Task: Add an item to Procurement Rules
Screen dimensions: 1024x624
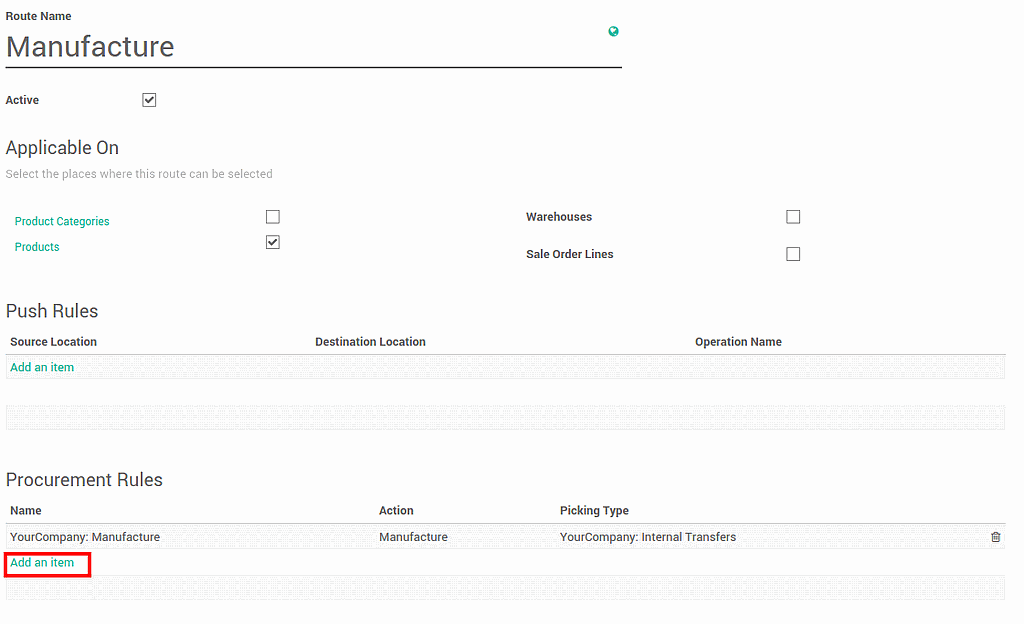Action: point(42,563)
